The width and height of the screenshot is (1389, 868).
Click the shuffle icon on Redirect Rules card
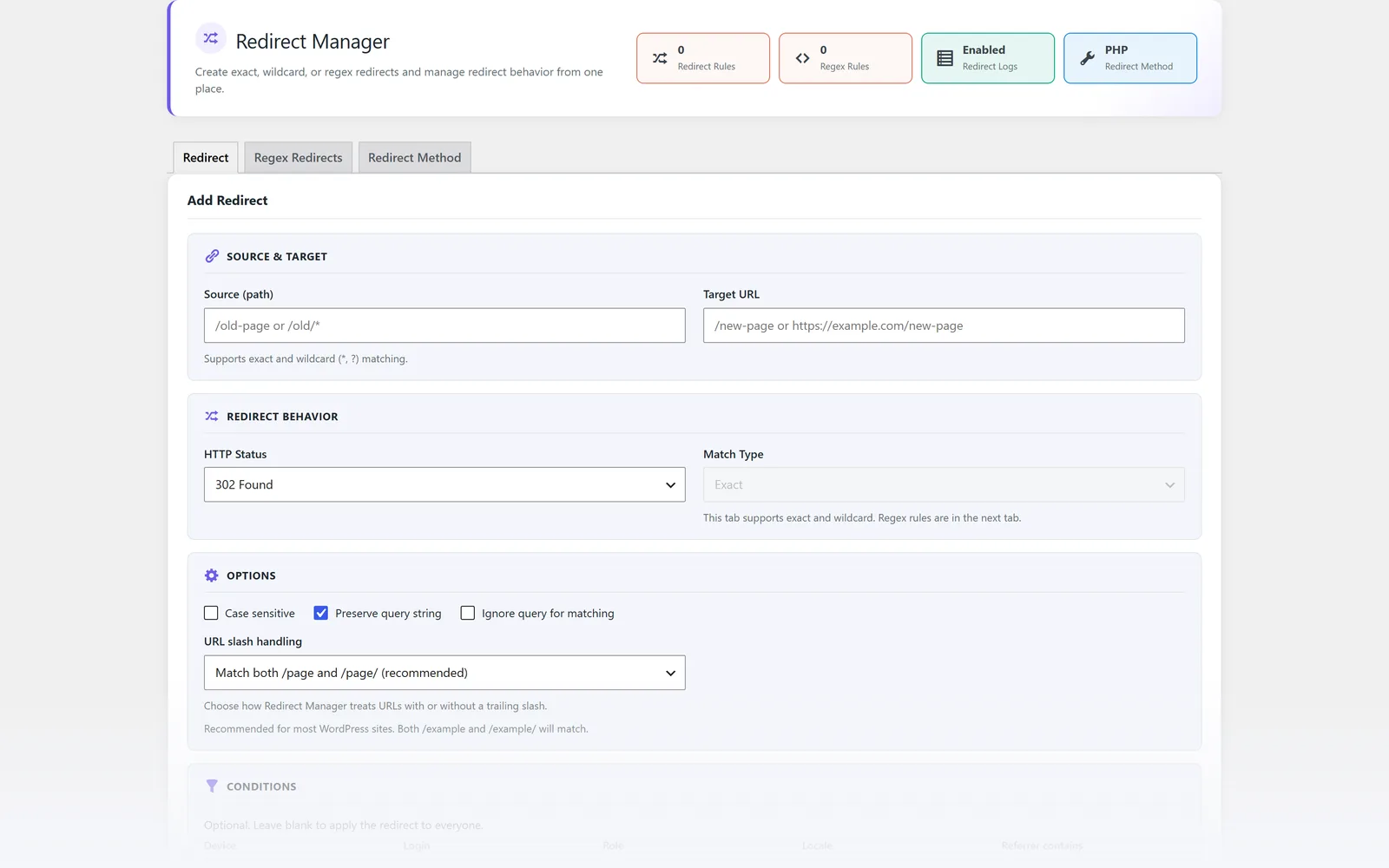[x=660, y=58]
